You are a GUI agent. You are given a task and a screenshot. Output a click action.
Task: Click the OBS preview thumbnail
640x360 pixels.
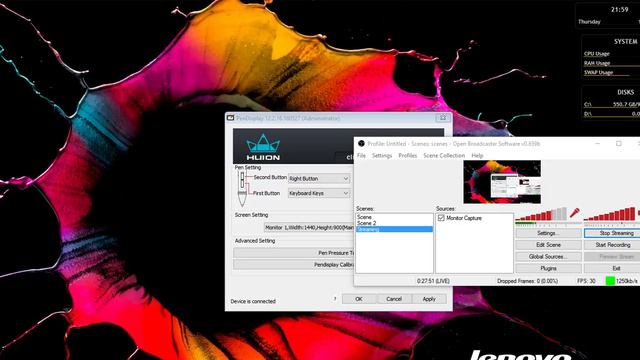[502, 182]
